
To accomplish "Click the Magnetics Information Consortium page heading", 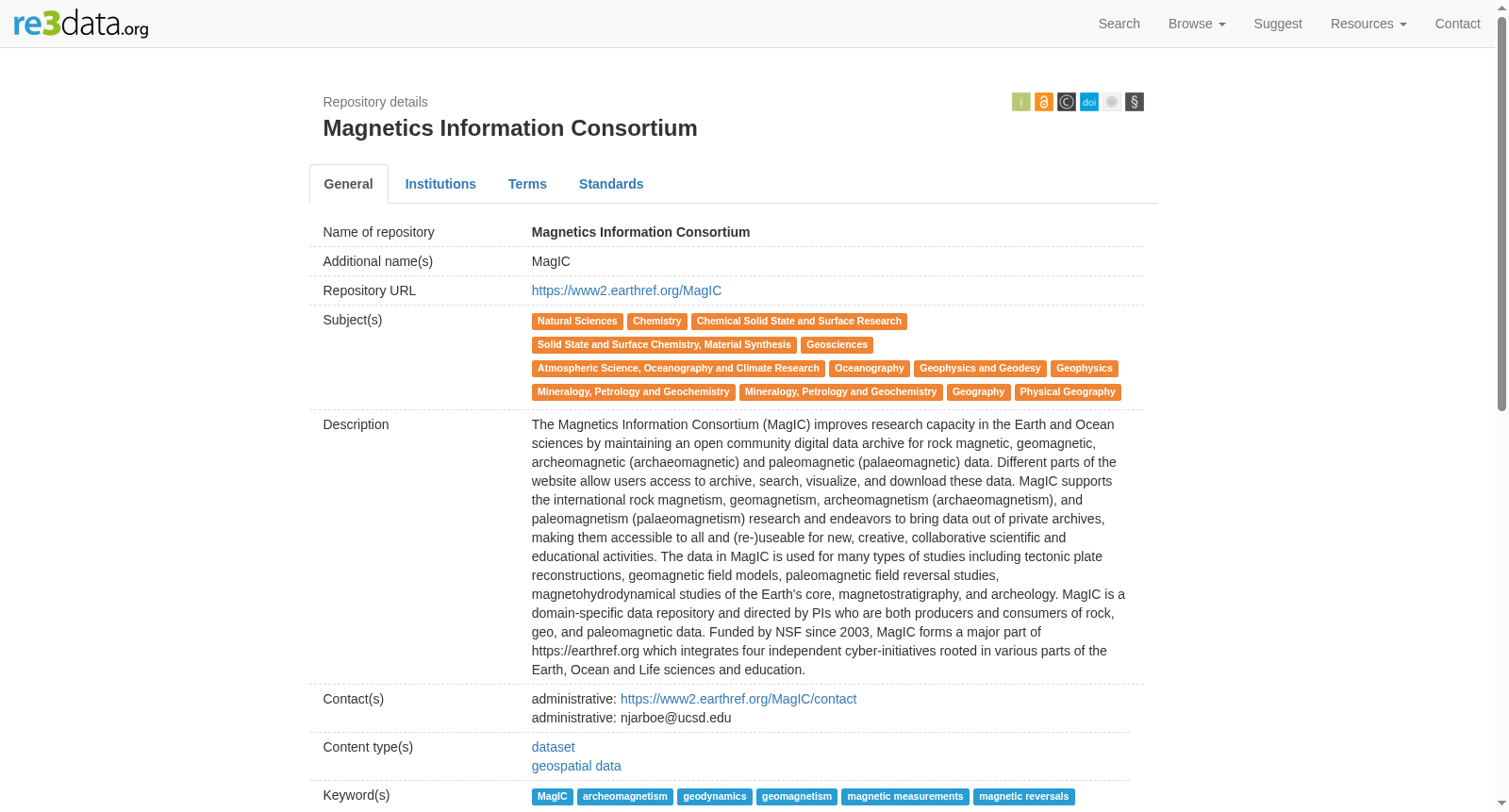I will point(510,128).
